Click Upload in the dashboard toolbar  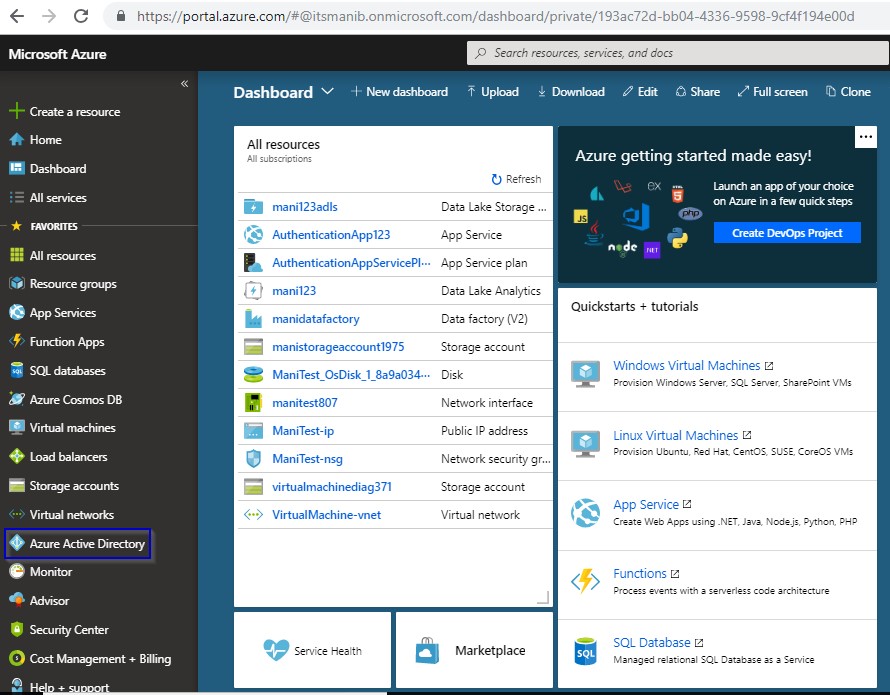pyautogui.click(x=493, y=91)
